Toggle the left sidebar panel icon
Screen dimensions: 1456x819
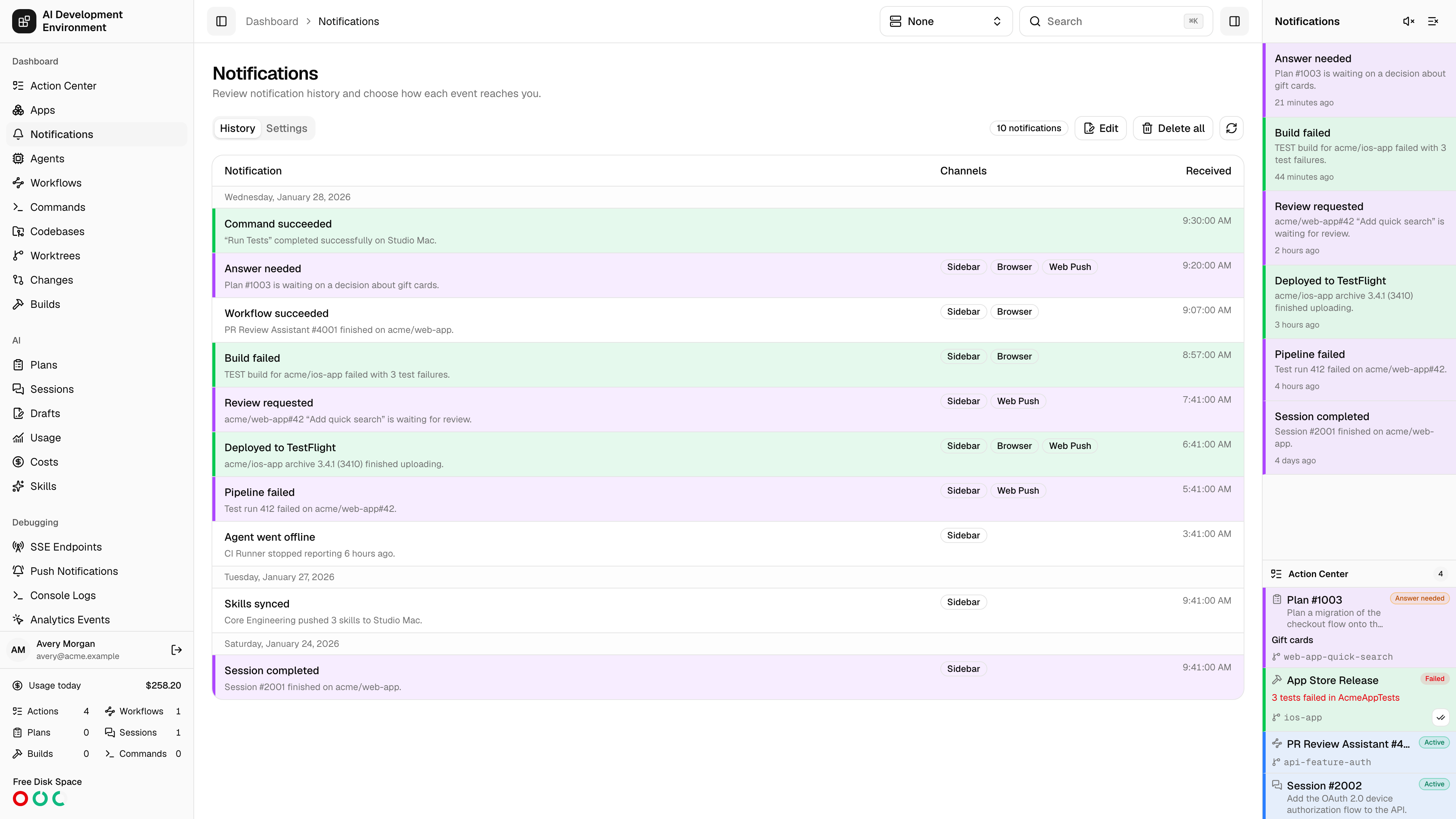(221, 22)
